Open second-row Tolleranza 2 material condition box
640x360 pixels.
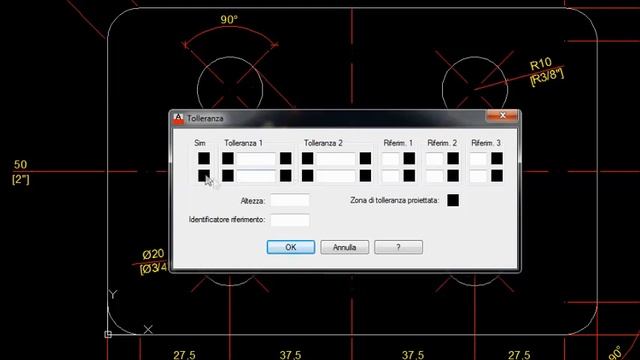tap(365, 176)
